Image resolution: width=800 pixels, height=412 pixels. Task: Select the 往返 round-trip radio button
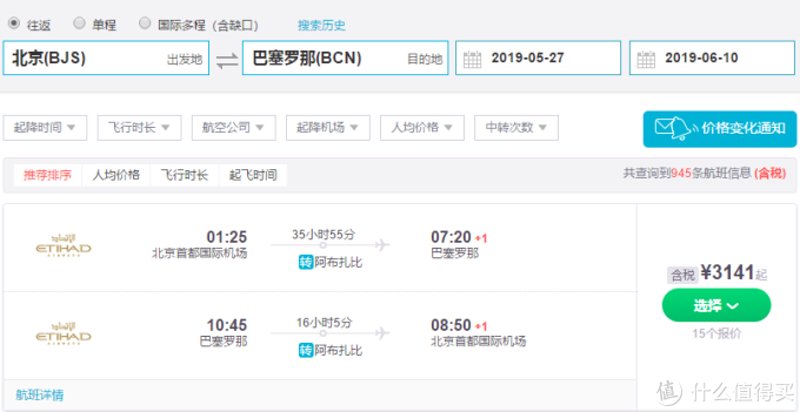tap(14, 23)
